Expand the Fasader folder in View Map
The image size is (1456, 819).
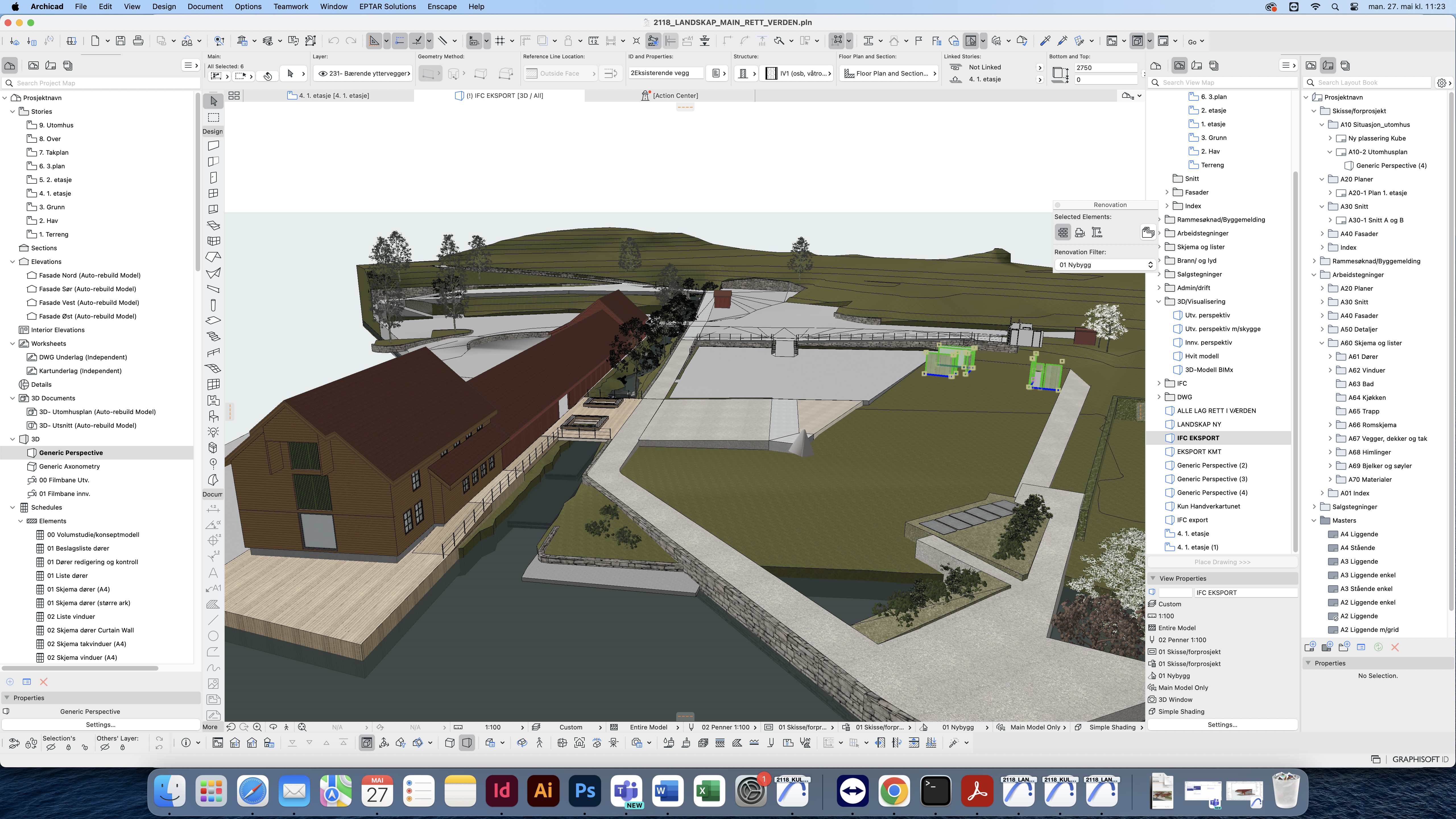(1167, 192)
